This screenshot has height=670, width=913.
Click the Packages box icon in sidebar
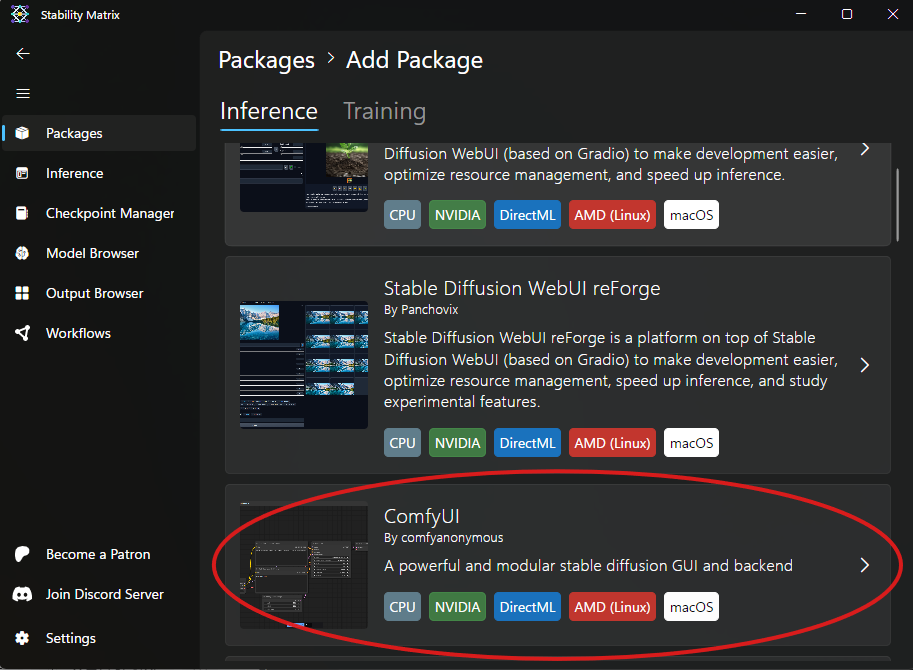22,133
